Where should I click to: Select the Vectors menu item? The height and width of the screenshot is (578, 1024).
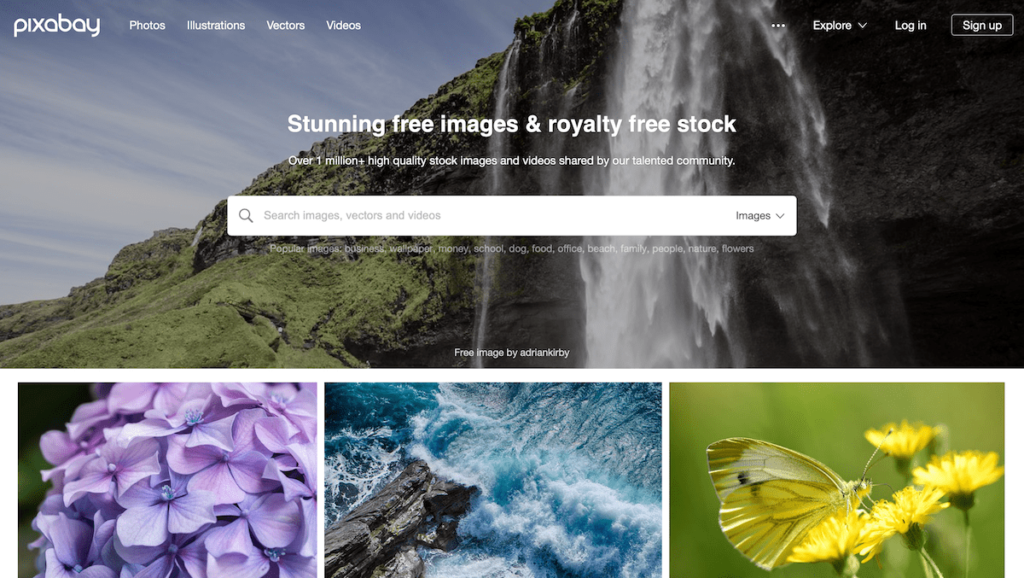285,25
